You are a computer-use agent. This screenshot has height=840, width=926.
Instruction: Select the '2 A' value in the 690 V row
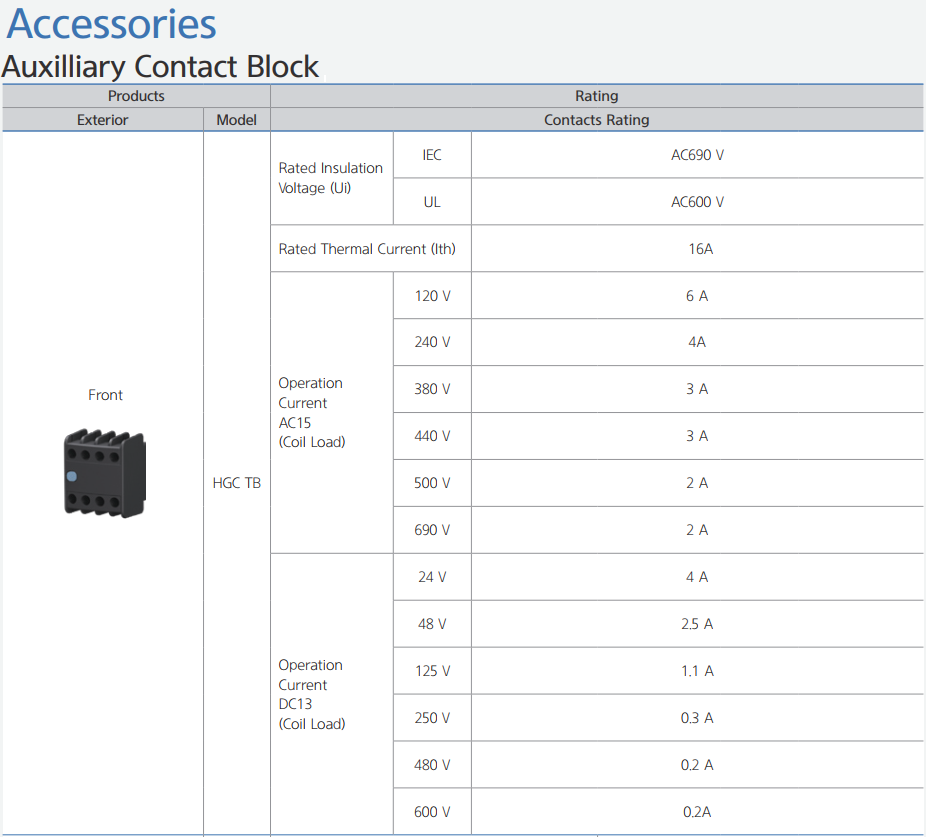point(697,530)
